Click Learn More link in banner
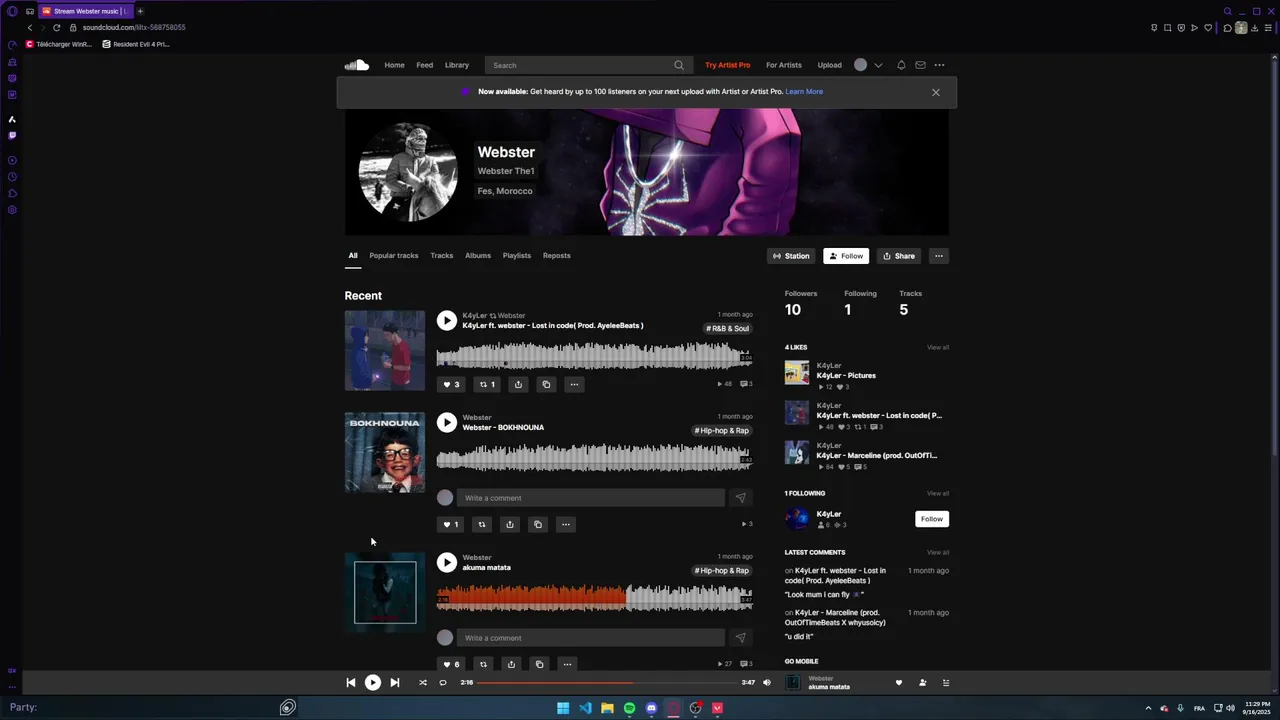This screenshot has height=720, width=1280. coord(804,92)
